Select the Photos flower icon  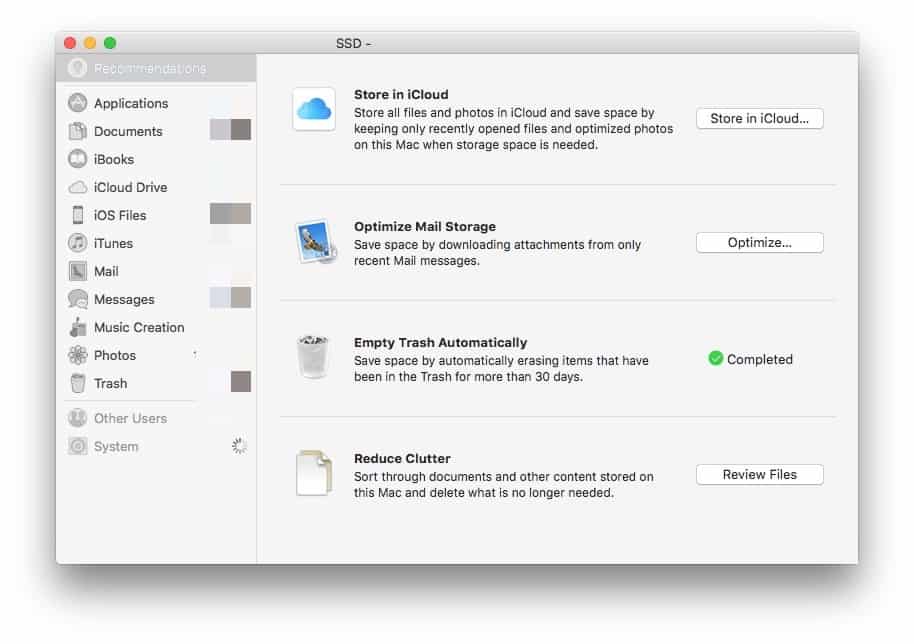pyautogui.click(x=77, y=355)
